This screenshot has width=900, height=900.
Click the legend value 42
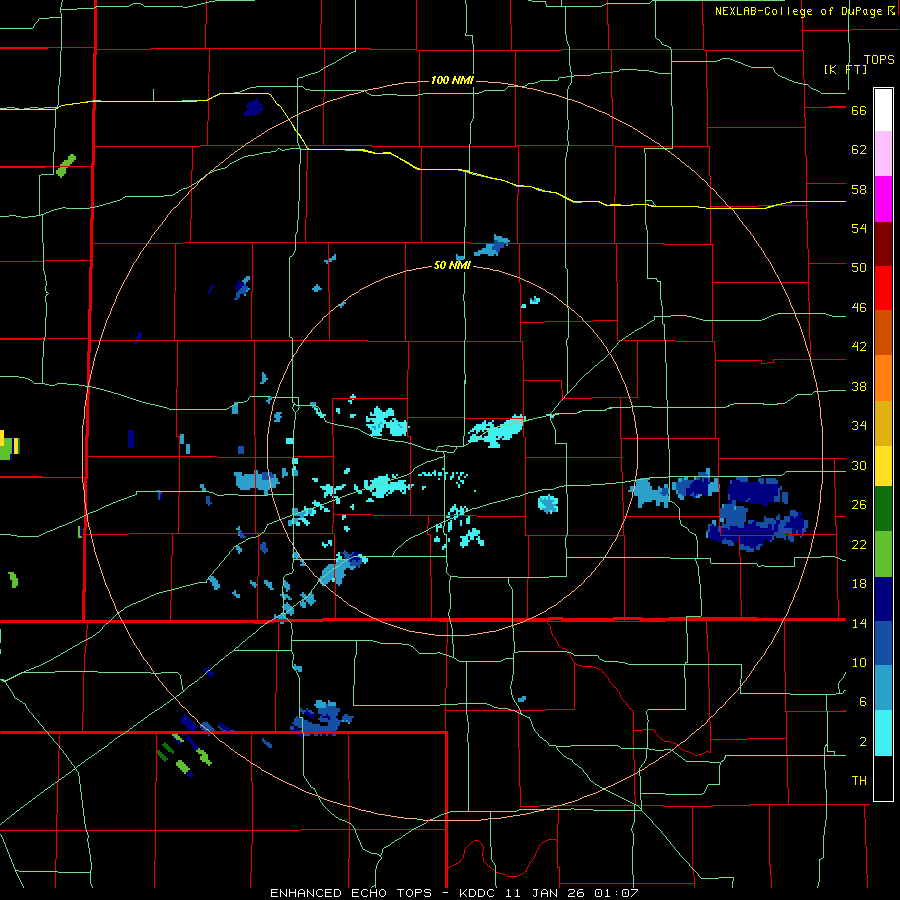point(859,347)
